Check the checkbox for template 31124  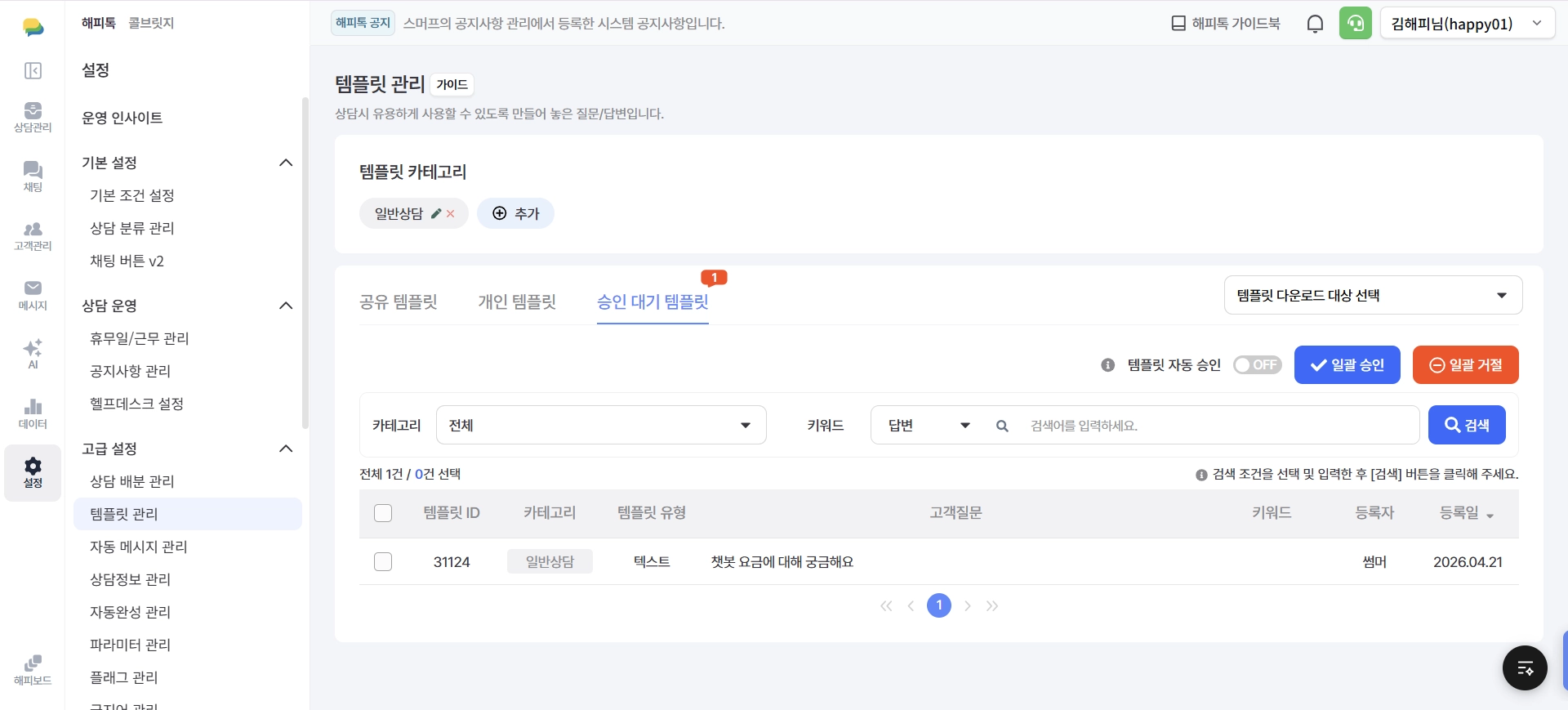click(383, 562)
